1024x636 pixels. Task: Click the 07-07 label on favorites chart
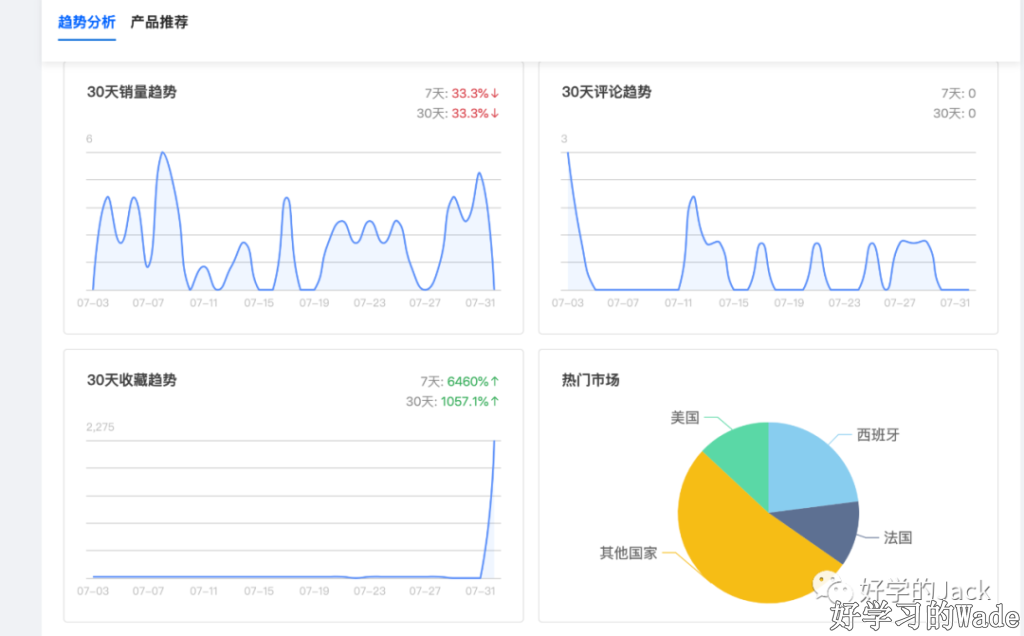(148, 591)
